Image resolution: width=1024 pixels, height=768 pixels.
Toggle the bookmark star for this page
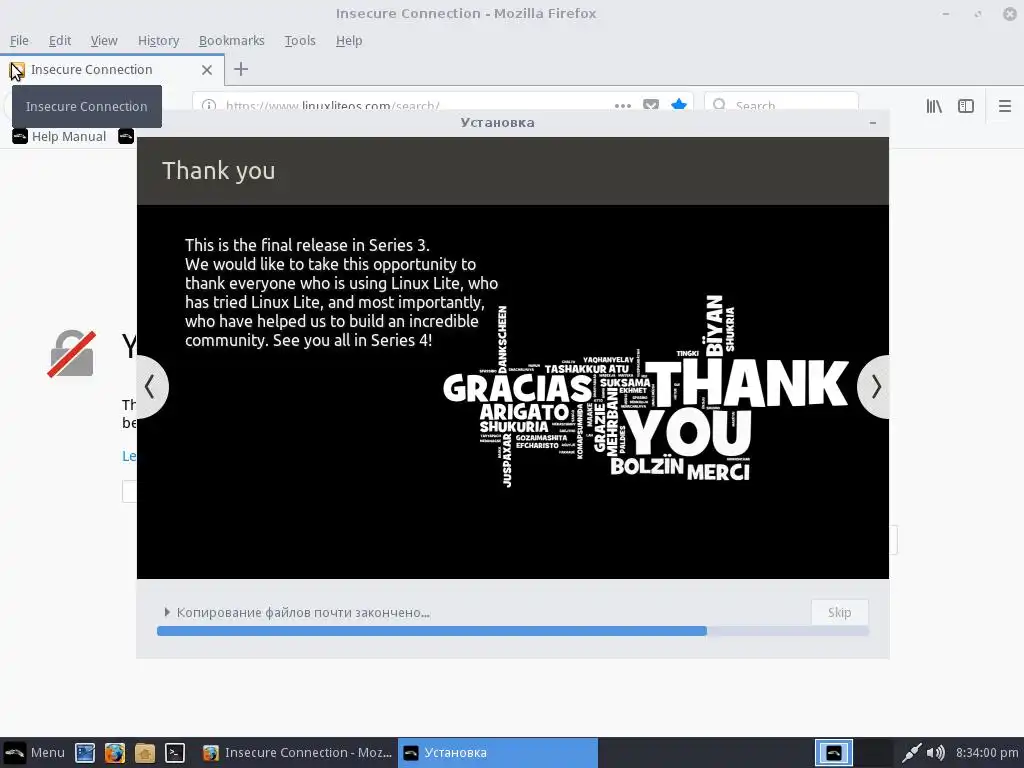click(x=679, y=104)
